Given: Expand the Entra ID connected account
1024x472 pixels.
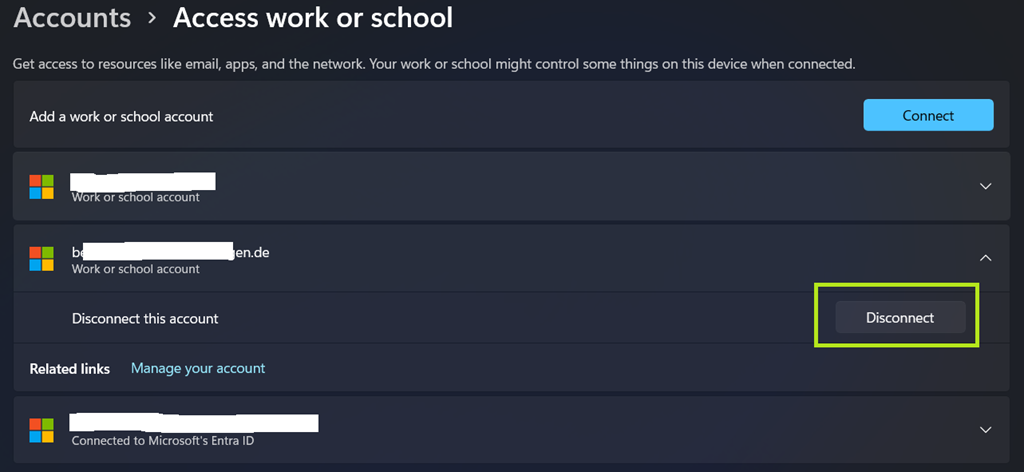Looking at the screenshot, I should (985, 430).
